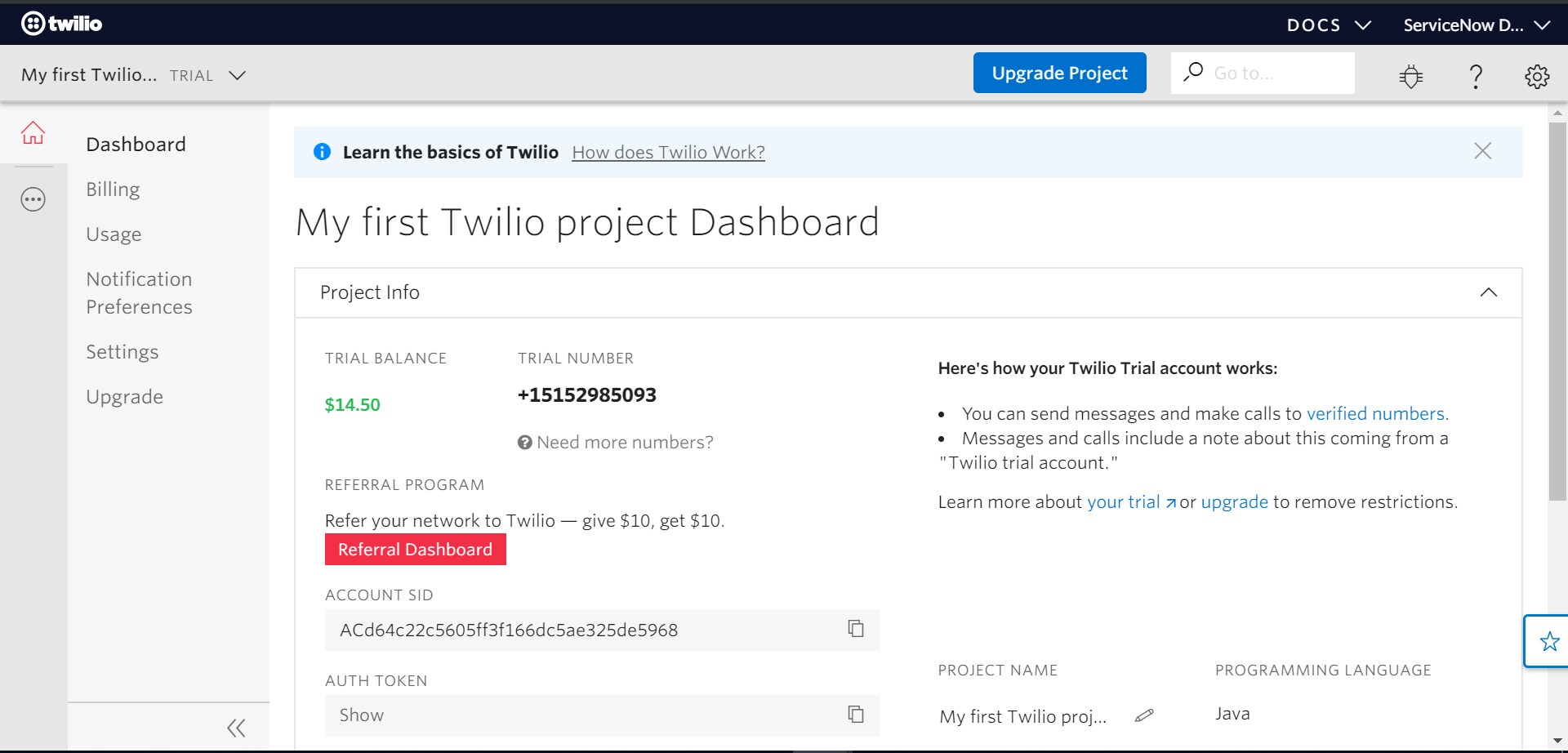
Task: Dismiss the Learn the basics banner
Action: 1482,151
